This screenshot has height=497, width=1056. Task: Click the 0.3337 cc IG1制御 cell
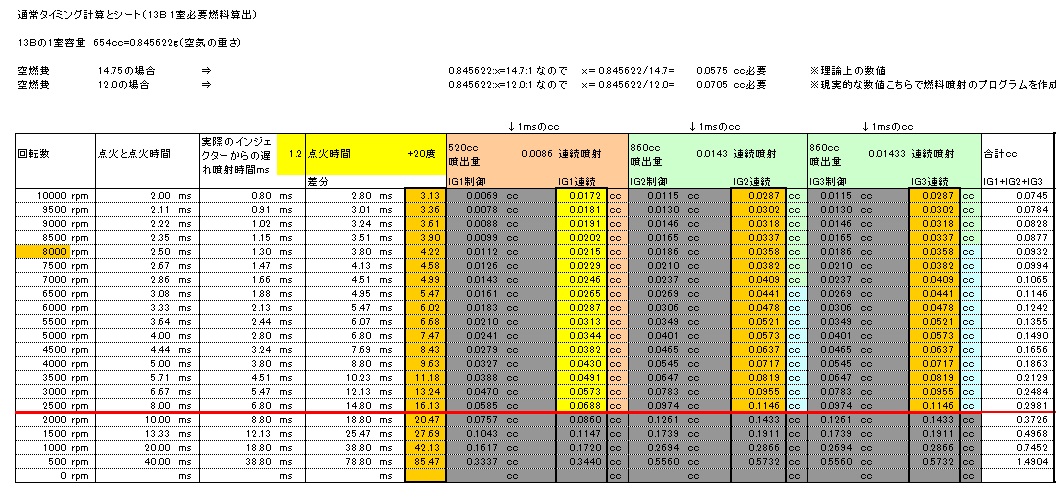pos(501,462)
